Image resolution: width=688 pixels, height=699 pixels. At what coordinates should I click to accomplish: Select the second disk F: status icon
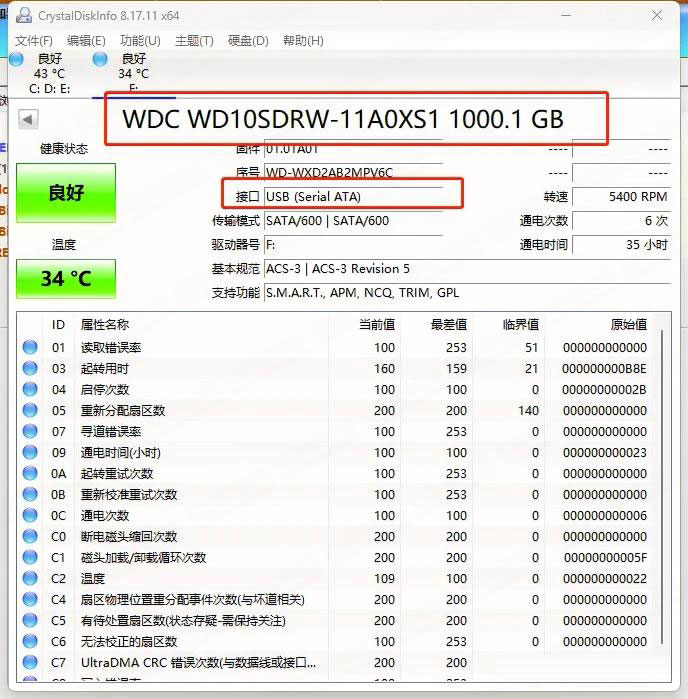pos(100,59)
